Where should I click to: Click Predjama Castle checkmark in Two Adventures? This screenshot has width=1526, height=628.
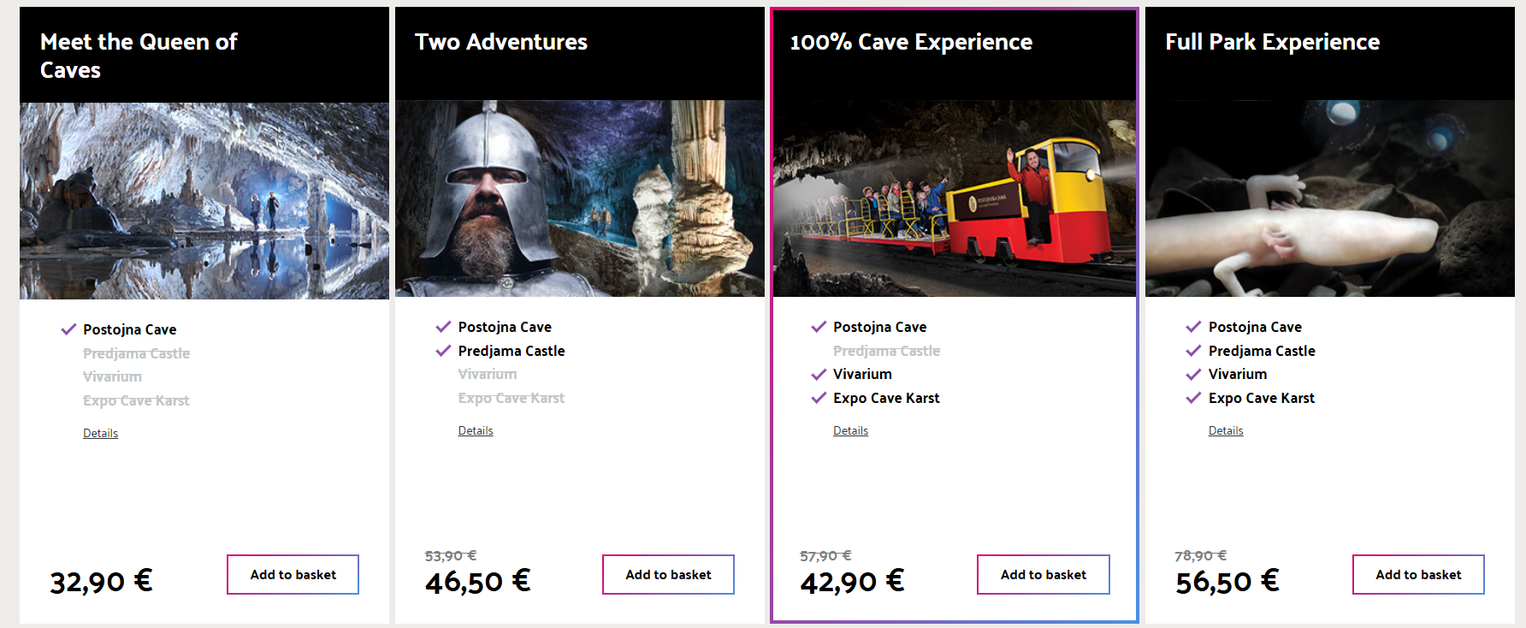(x=444, y=351)
